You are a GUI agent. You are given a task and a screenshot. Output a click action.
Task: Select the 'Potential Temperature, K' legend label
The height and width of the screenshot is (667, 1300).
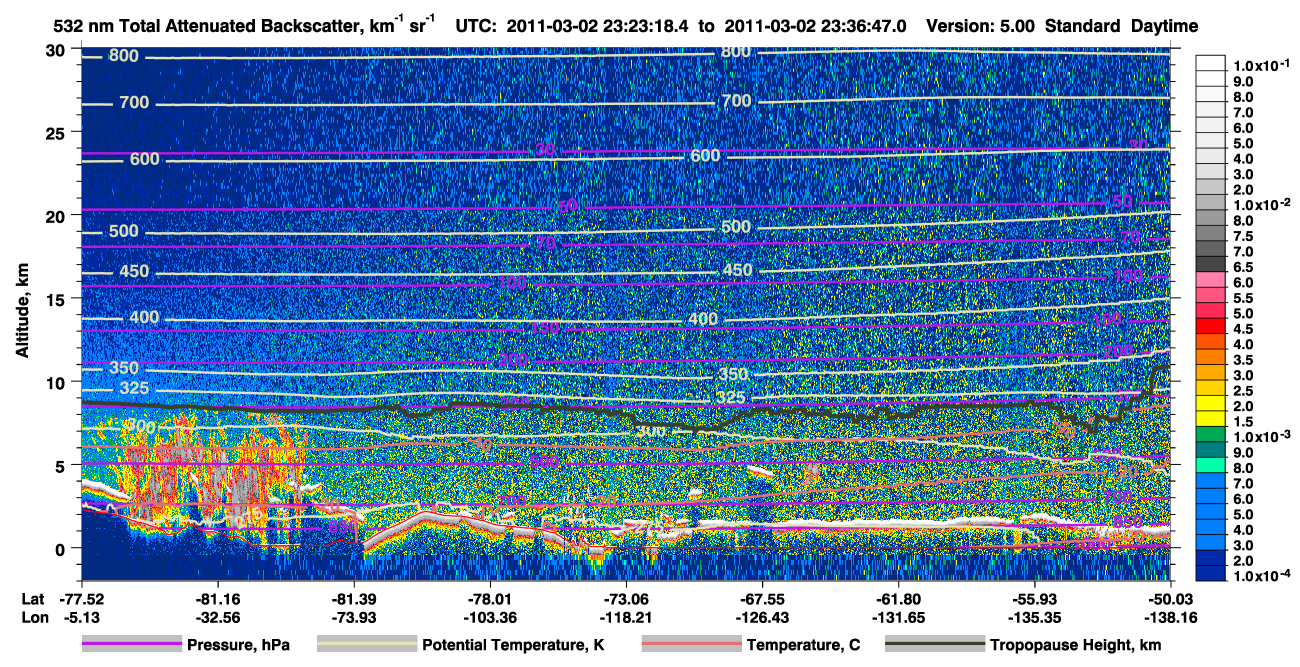pyautogui.click(x=512, y=645)
